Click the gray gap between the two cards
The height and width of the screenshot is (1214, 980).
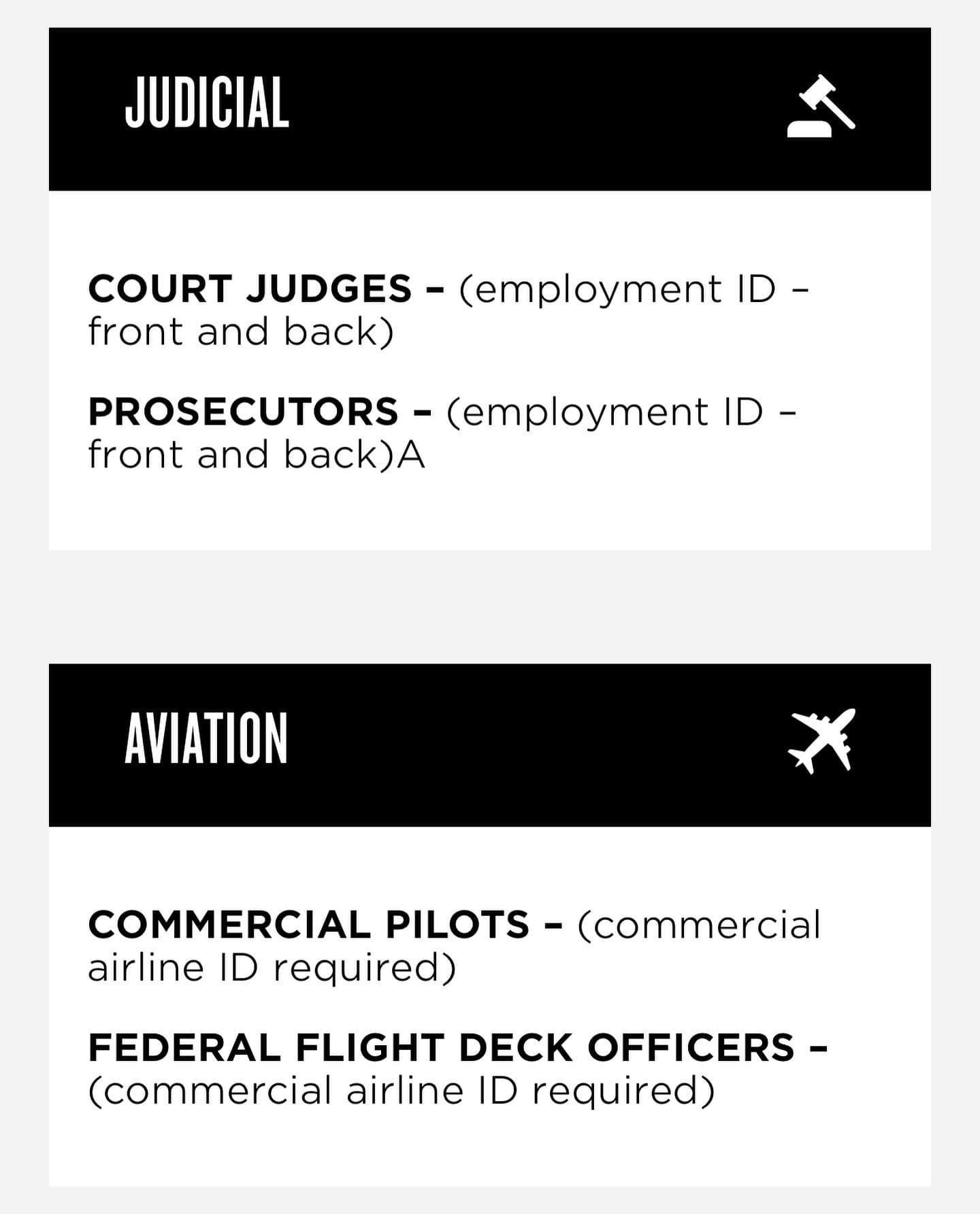pyautogui.click(x=490, y=606)
